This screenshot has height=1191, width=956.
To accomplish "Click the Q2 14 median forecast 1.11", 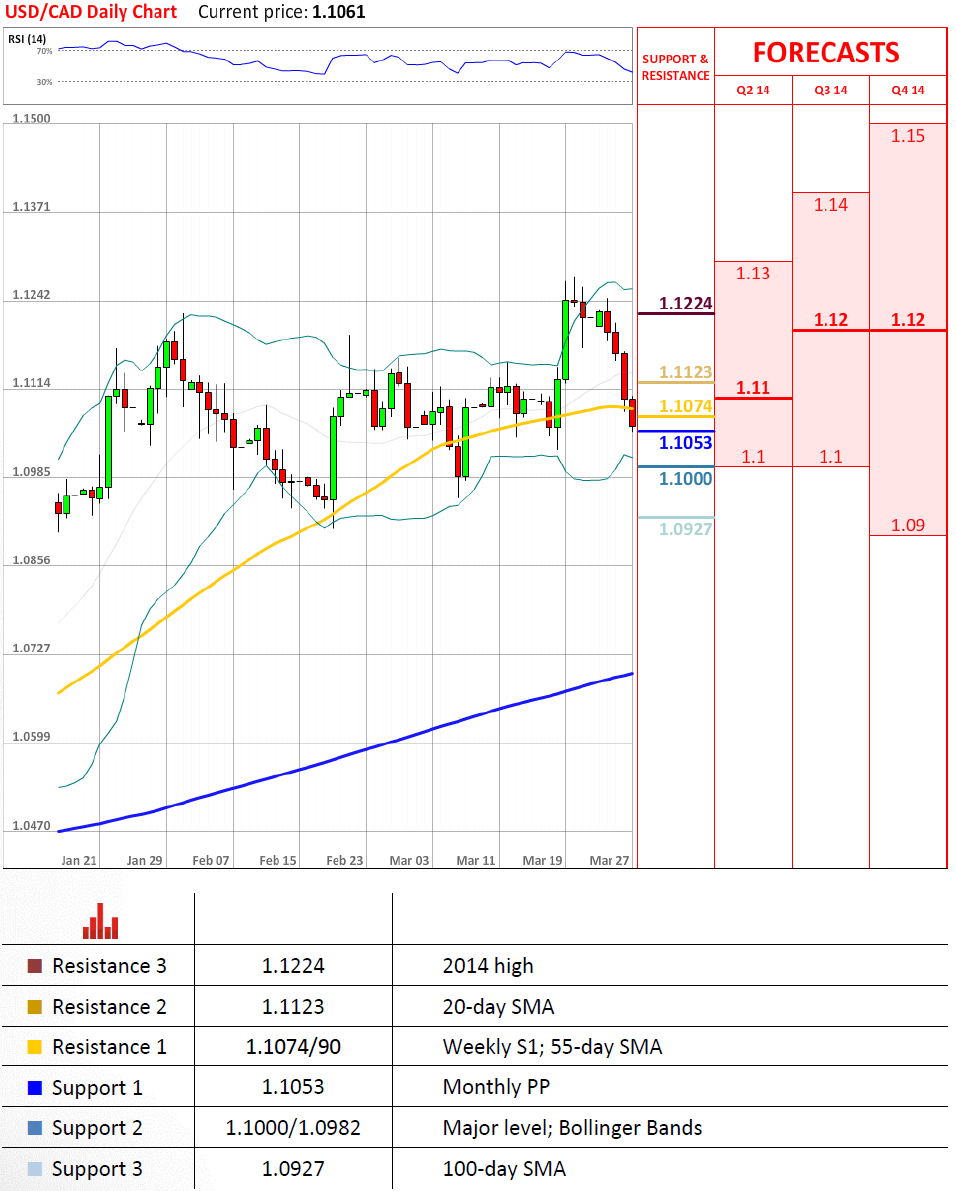I will point(752,387).
